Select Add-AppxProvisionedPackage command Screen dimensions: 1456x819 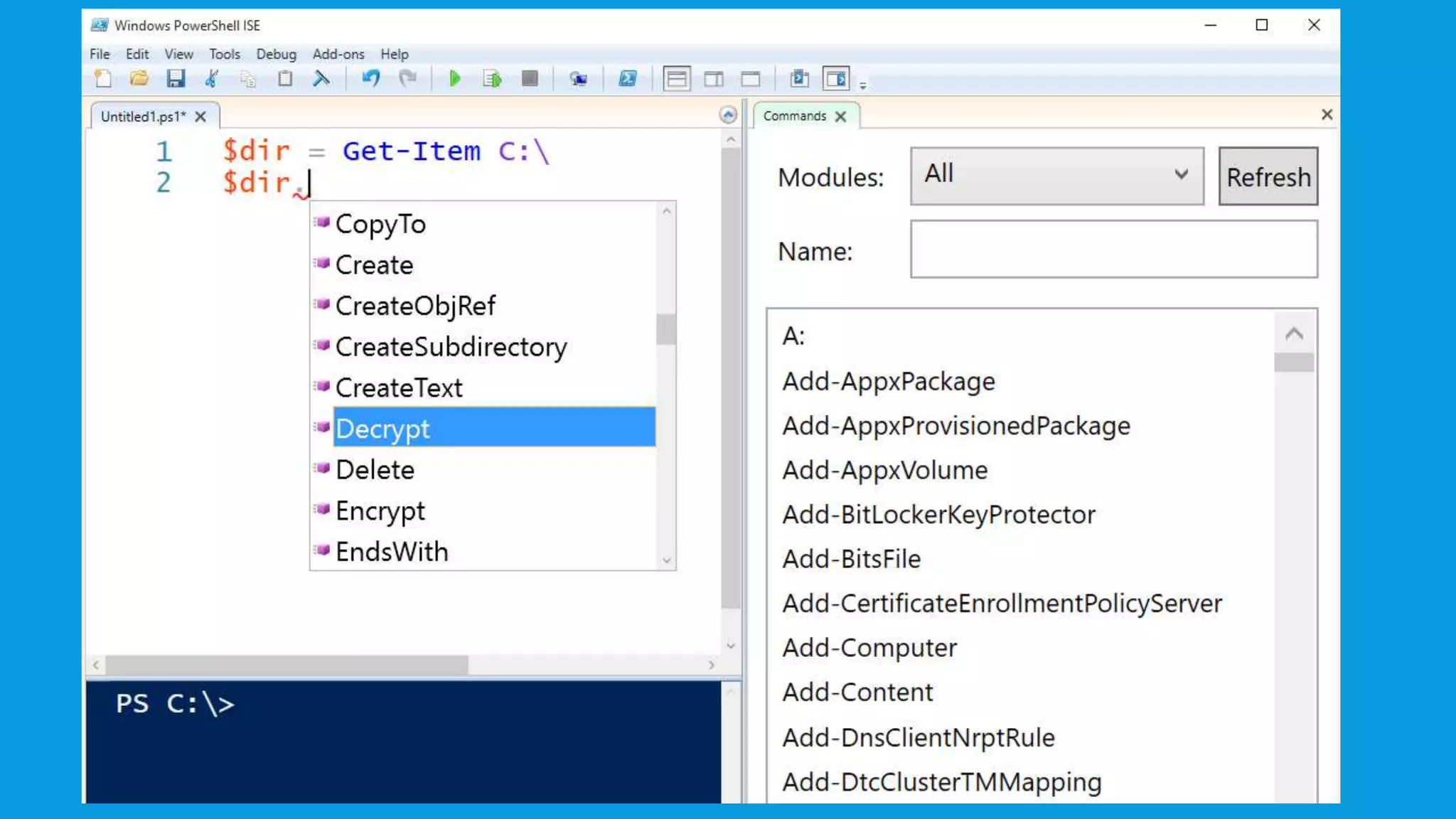pyautogui.click(x=956, y=426)
